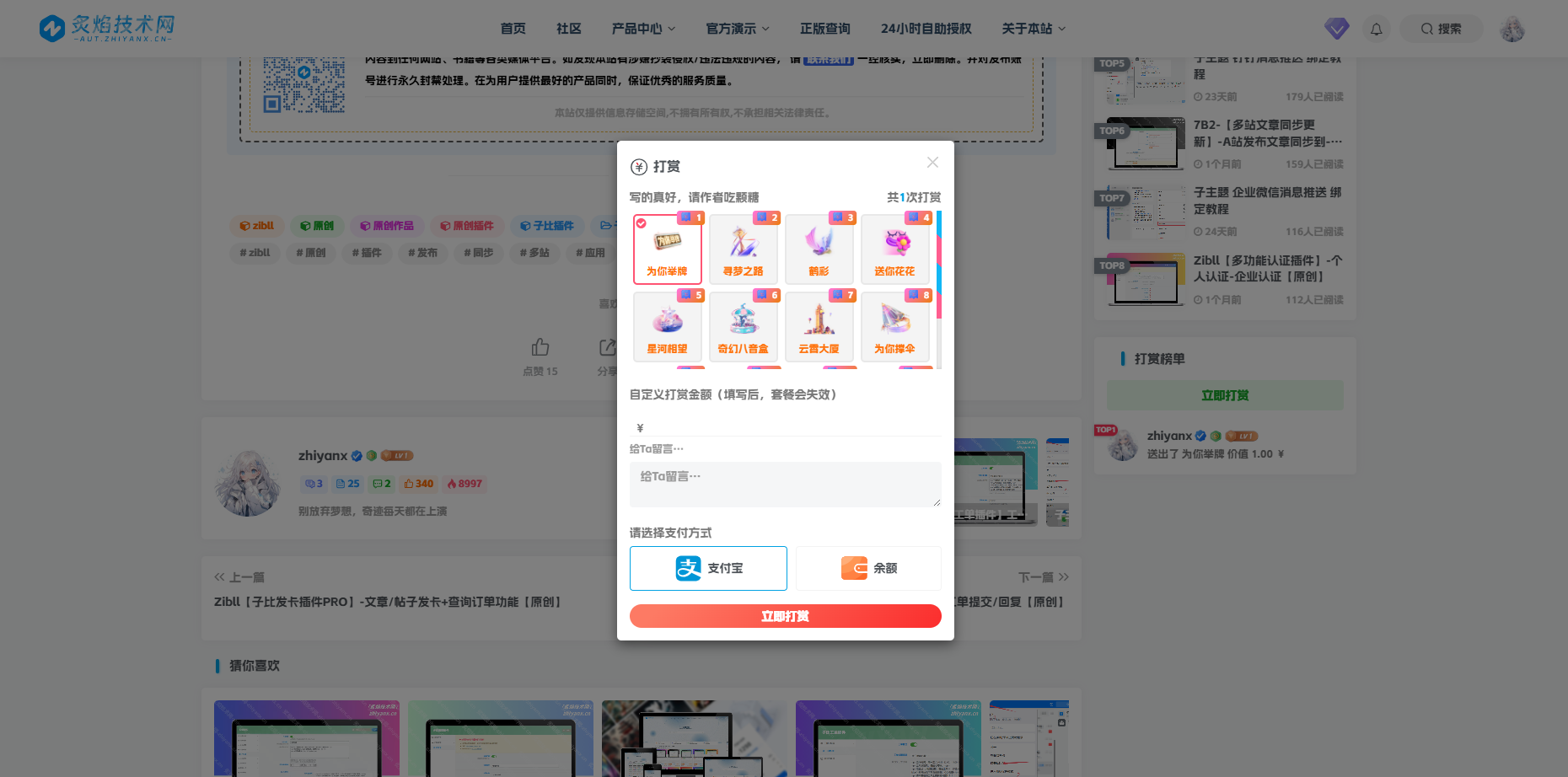
Task: Close the 打赏 reward dialog
Action: (x=932, y=163)
